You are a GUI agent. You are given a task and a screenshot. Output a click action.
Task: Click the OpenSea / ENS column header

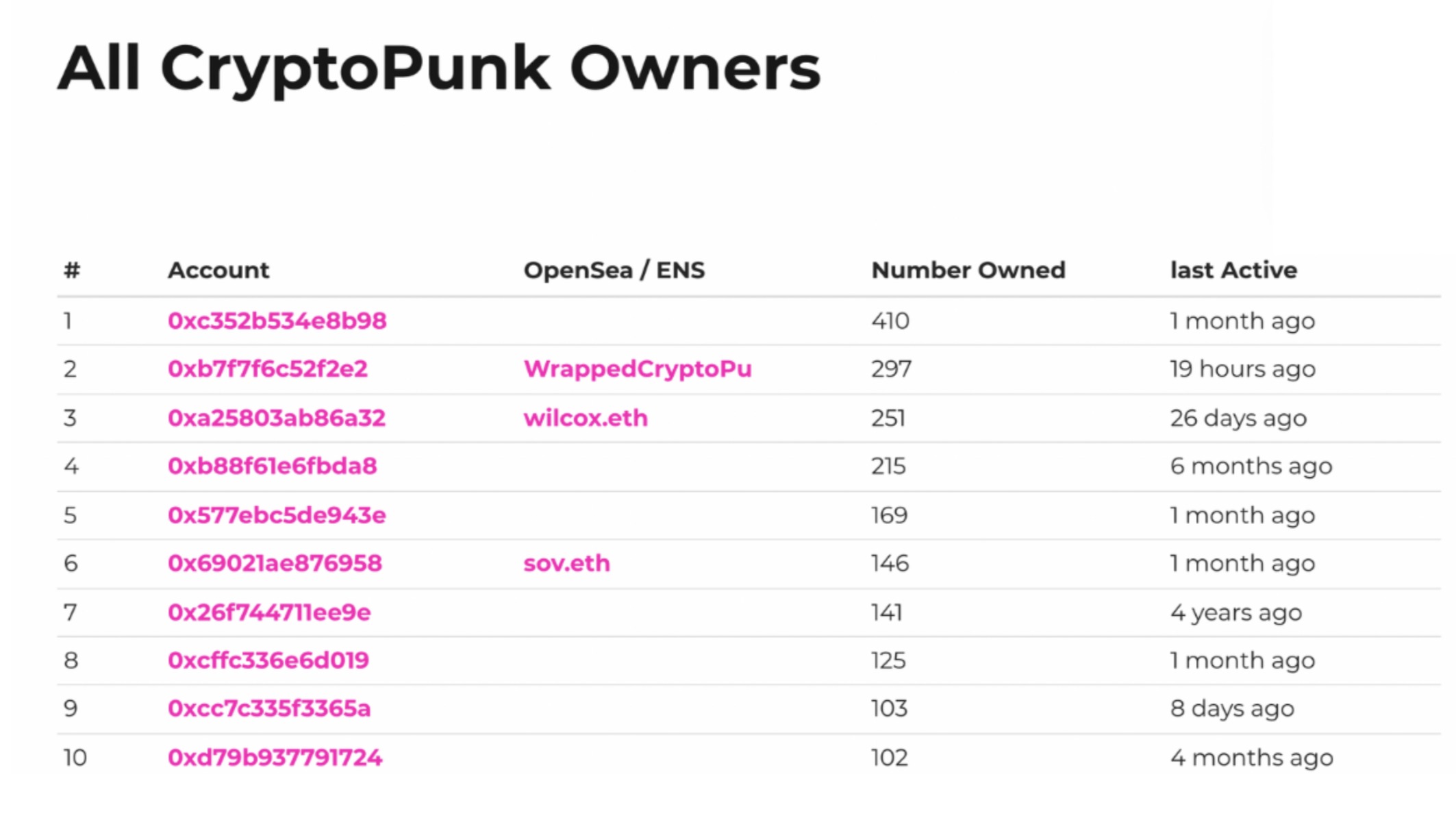point(614,271)
